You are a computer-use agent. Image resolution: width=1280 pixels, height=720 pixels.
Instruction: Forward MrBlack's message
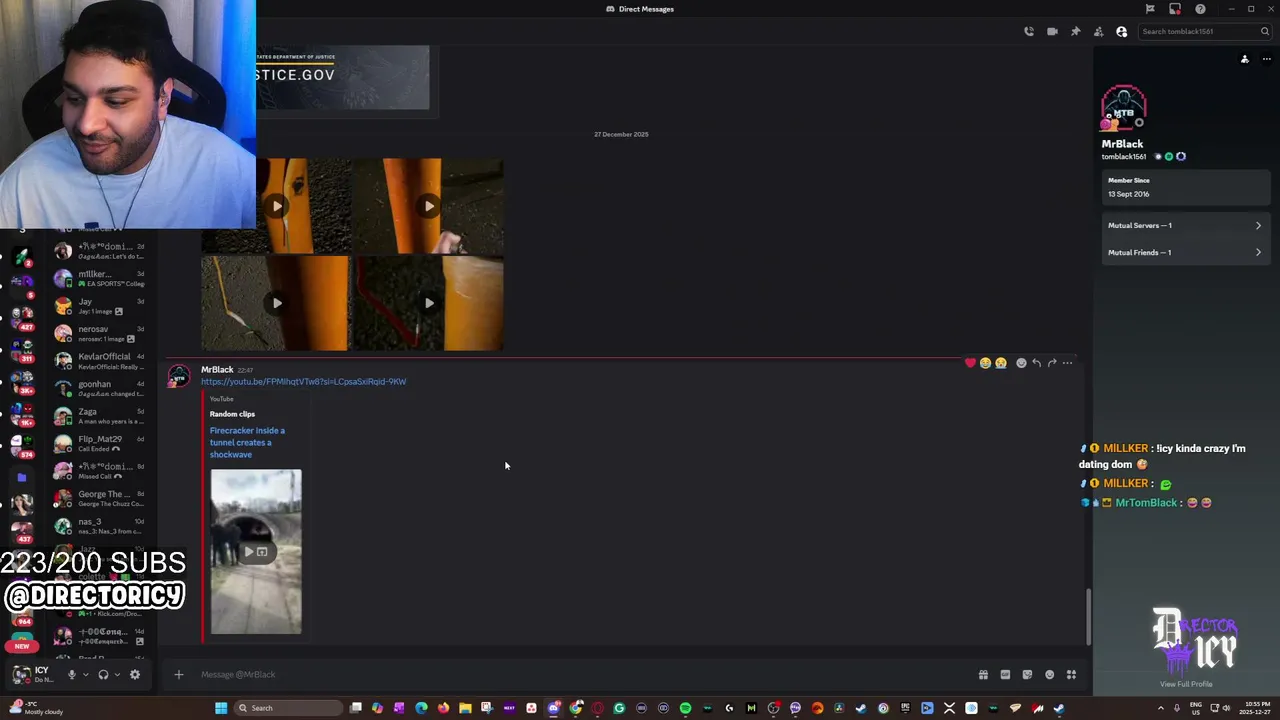click(1052, 363)
